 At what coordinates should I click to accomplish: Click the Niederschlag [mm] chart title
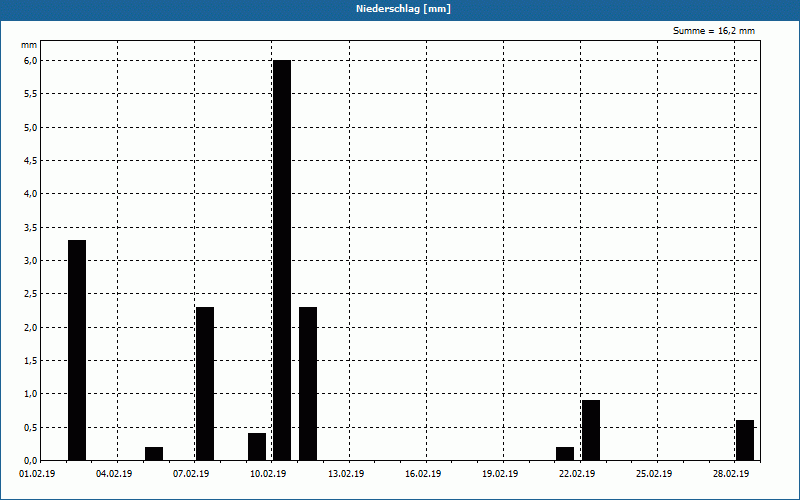pyautogui.click(x=403, y=9)
